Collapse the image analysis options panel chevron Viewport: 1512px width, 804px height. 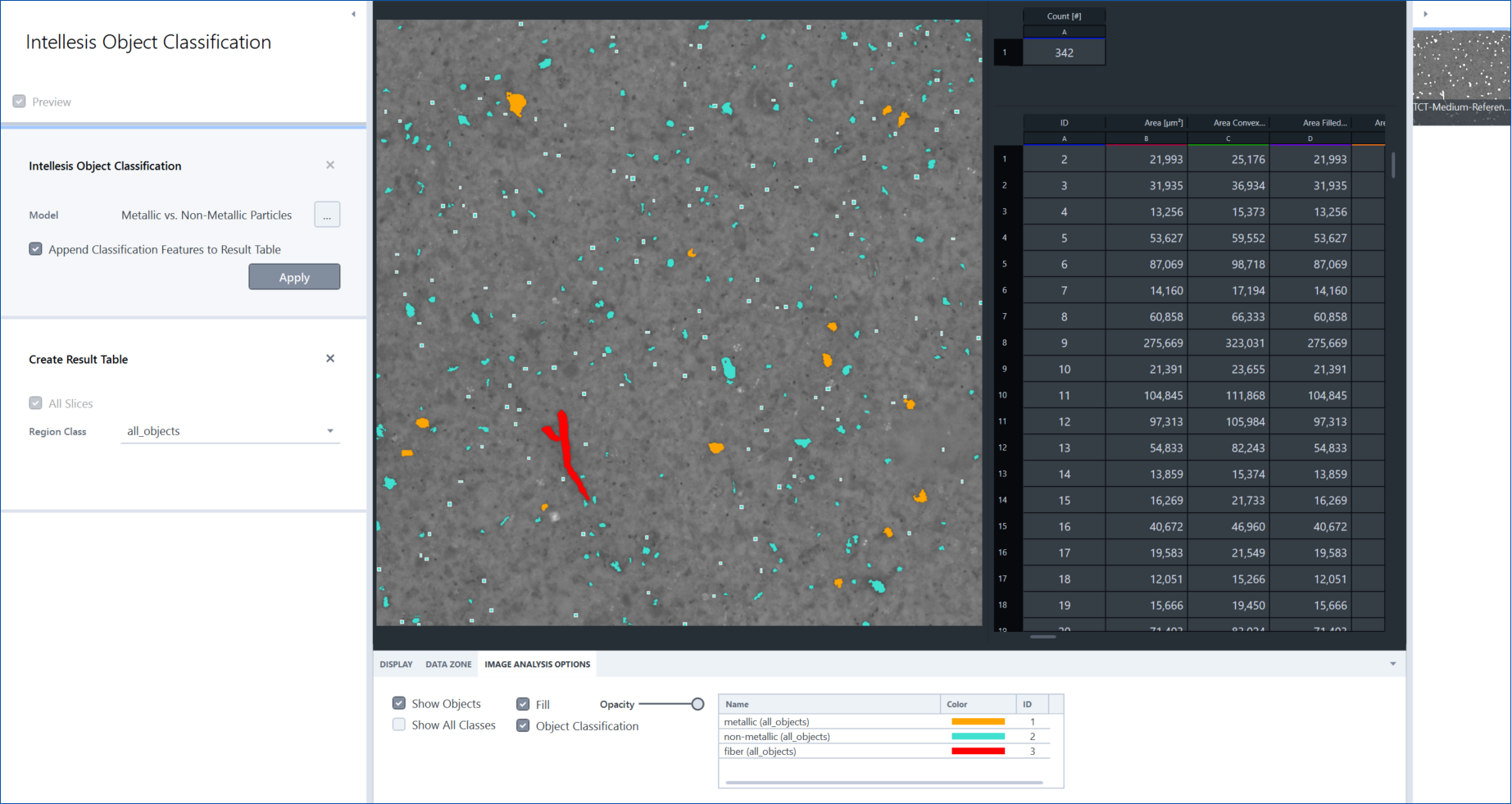[1393, 664]
